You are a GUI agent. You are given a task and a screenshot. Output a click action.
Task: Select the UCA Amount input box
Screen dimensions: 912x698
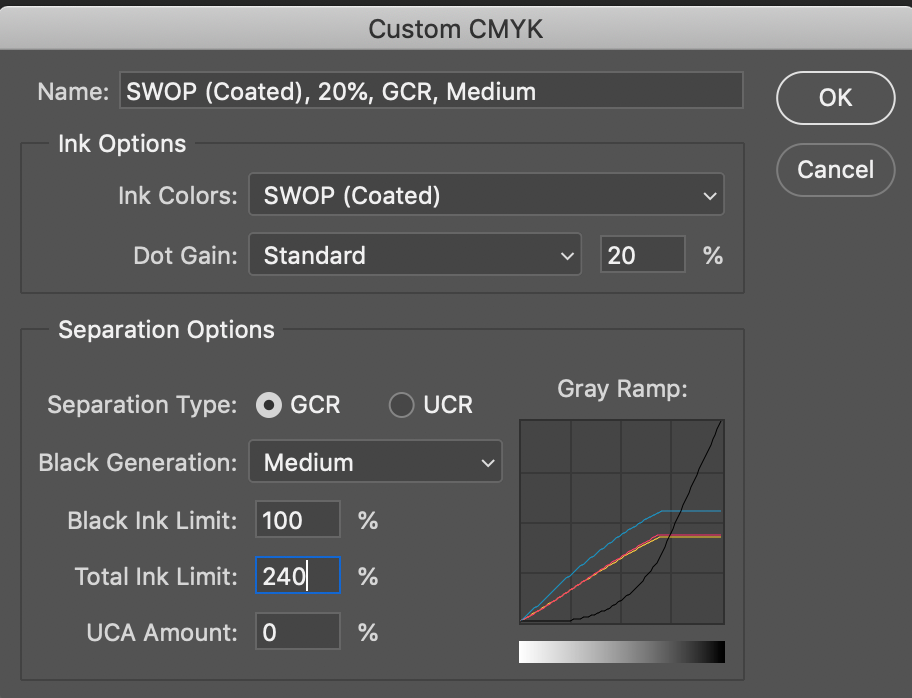298,633
